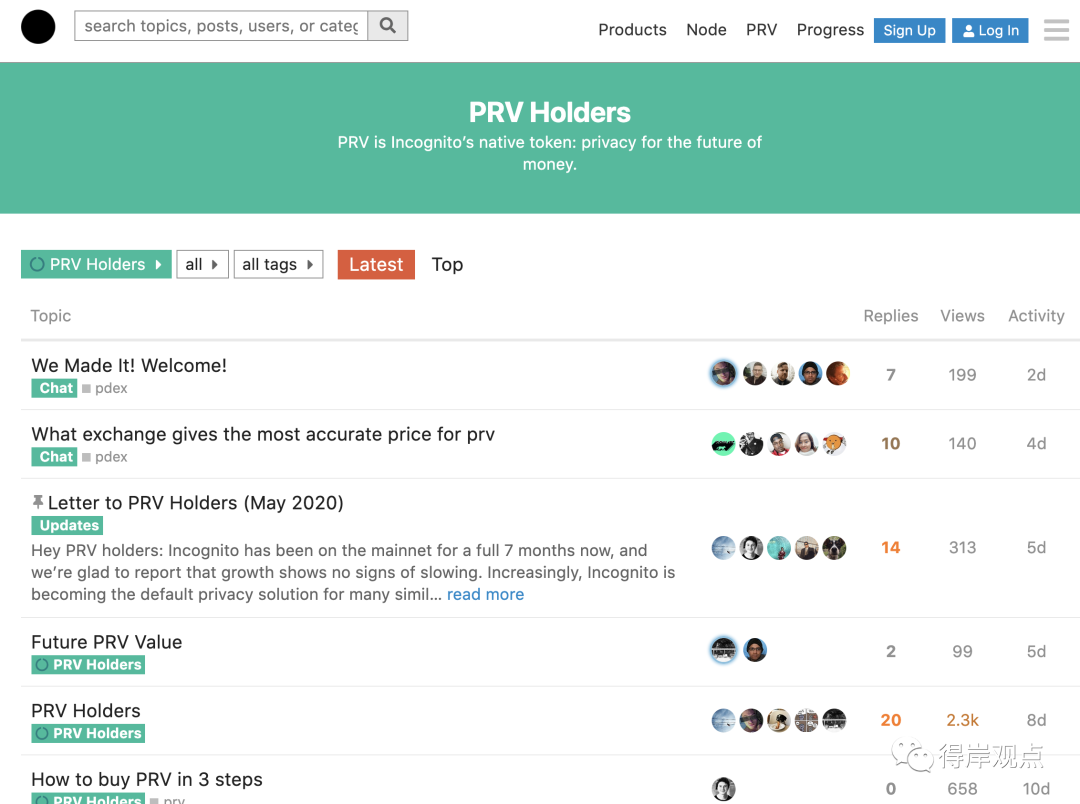
Task: Click the search magnifier icon button
Action: (x=388, y=26)
